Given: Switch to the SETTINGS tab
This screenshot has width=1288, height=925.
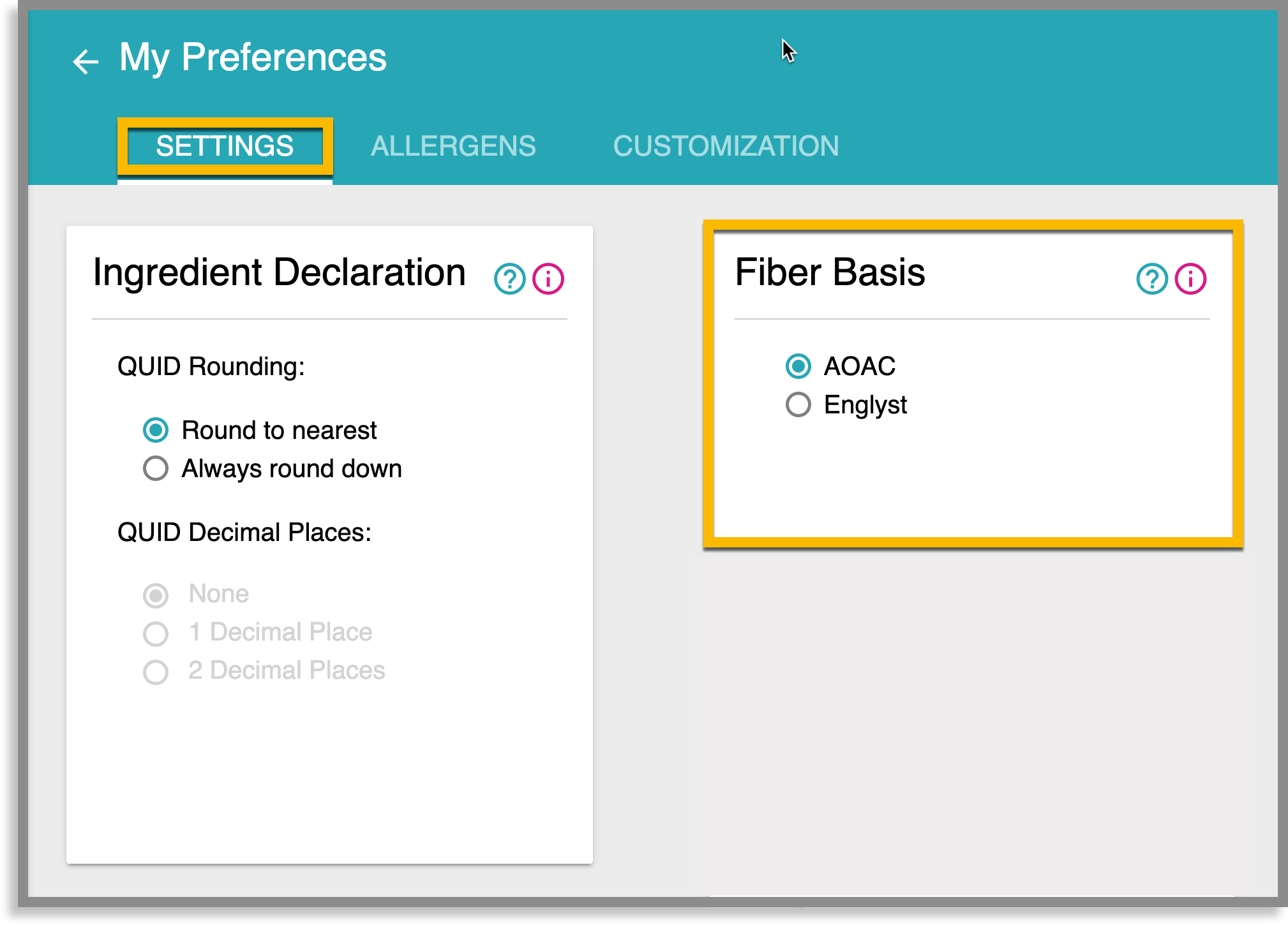Looking at the screenshot, I should 225,146.
